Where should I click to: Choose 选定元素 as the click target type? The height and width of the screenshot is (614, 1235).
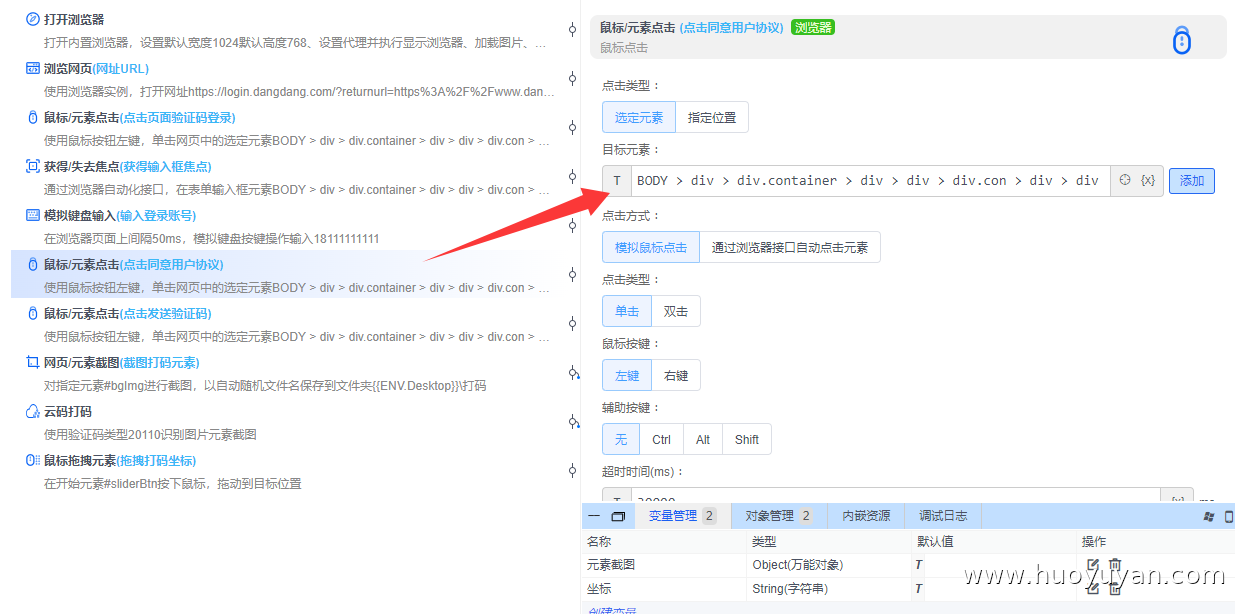639,117
